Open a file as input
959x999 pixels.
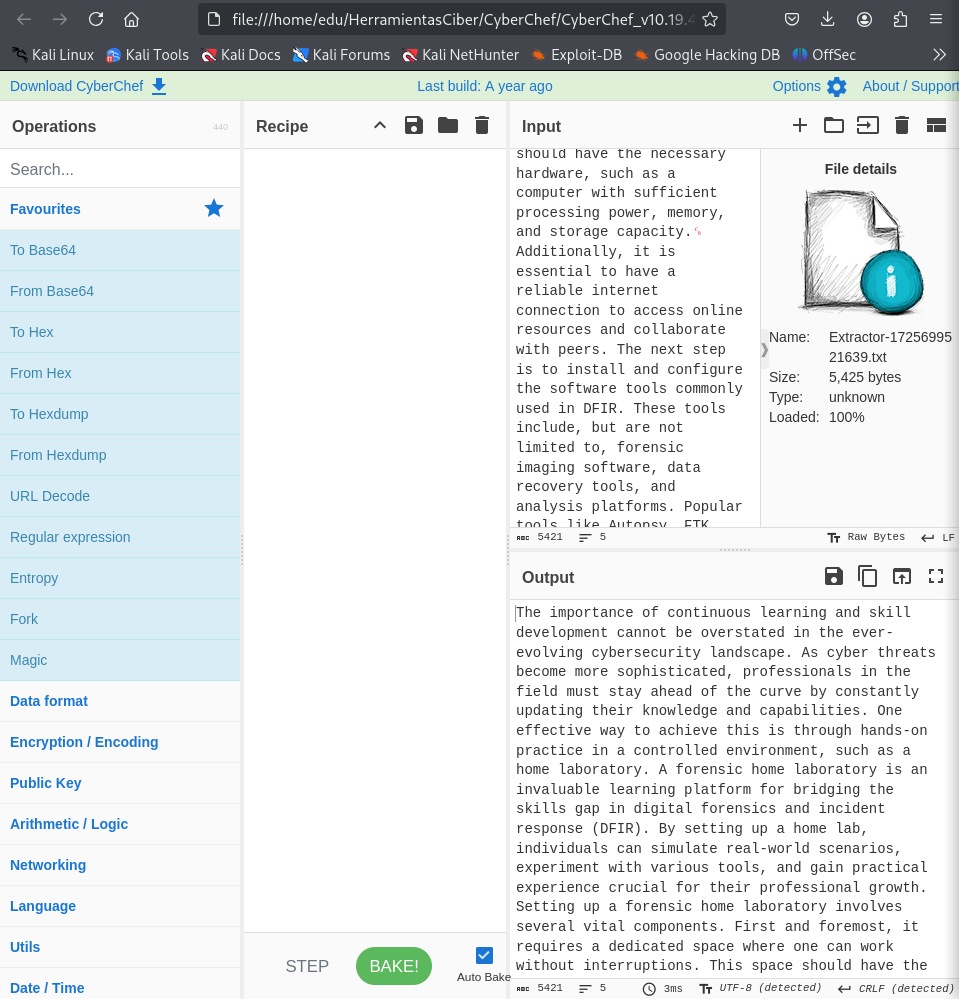click(x=867, y=126)
